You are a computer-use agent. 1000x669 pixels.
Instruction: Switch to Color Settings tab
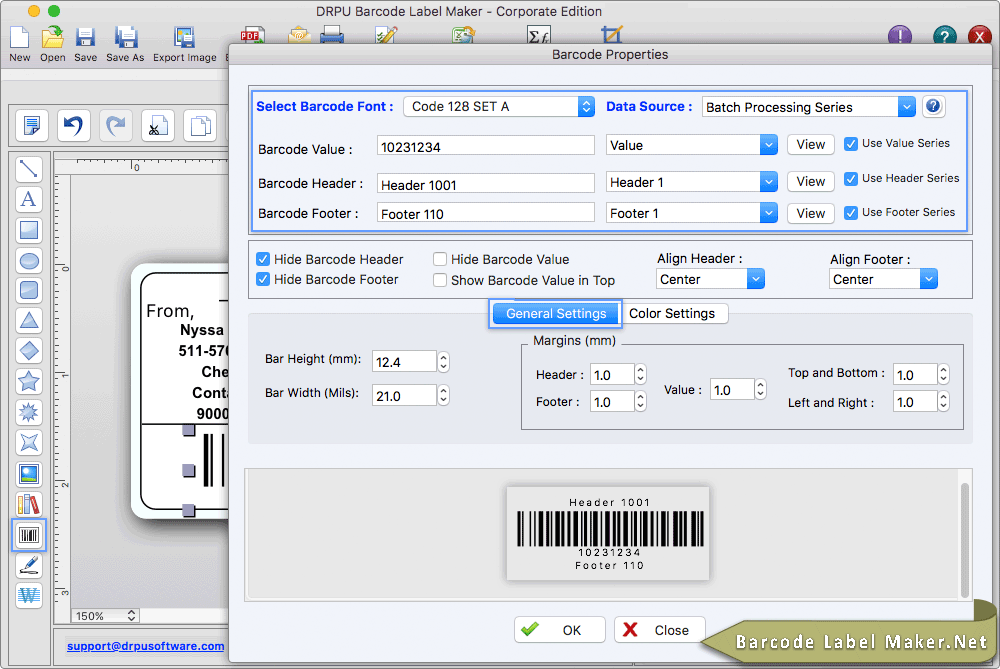(x=673, y=313)
